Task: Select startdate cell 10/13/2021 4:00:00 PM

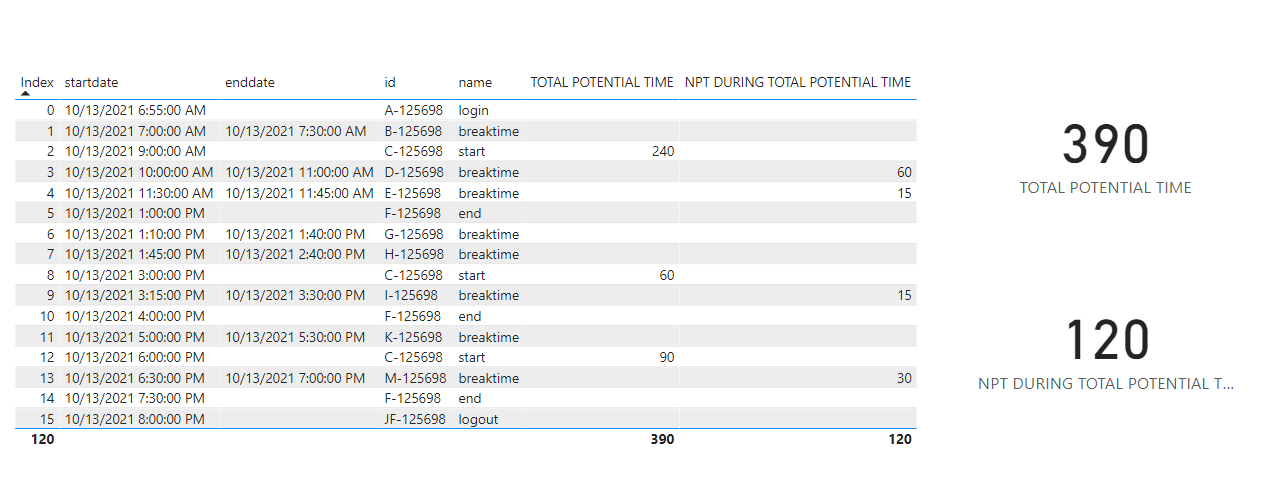Action: (134, 316)
